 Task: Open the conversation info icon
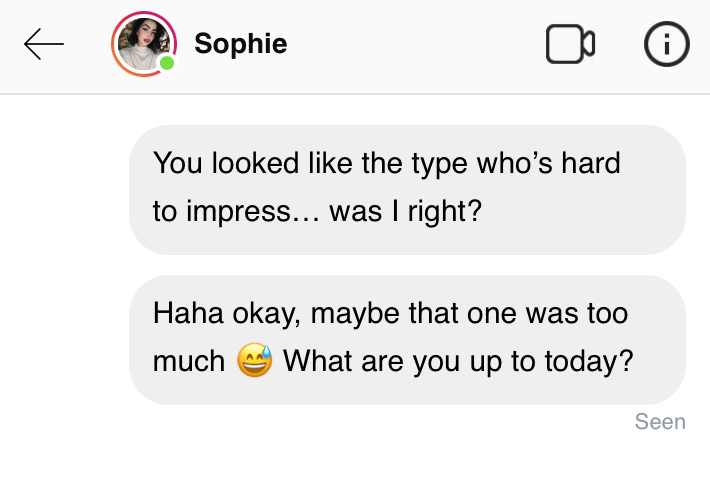(x=666, y=44)
